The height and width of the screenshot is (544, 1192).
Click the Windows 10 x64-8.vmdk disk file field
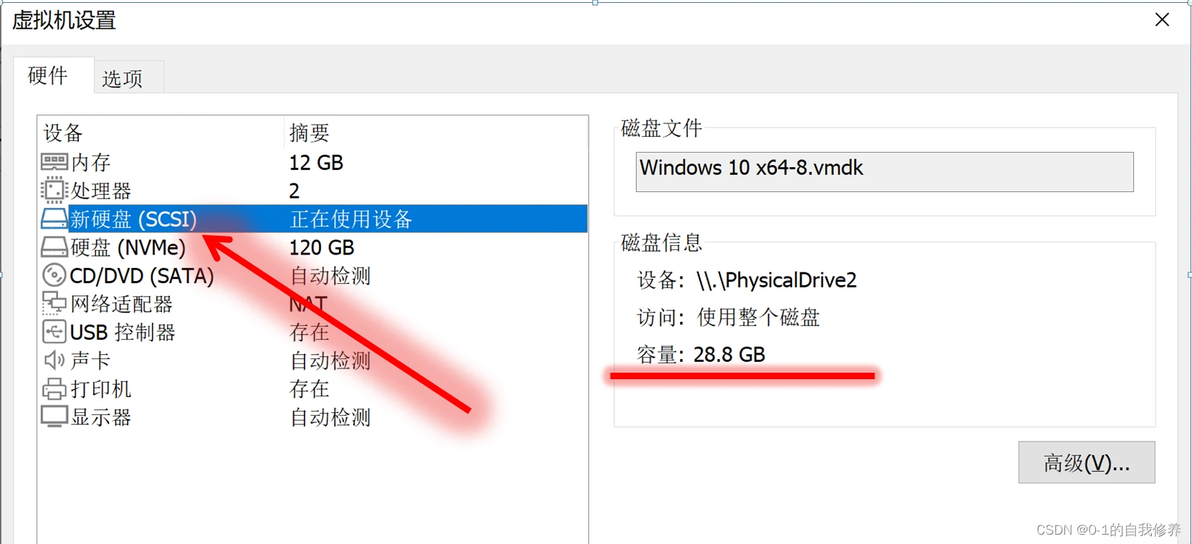point(884,171)
